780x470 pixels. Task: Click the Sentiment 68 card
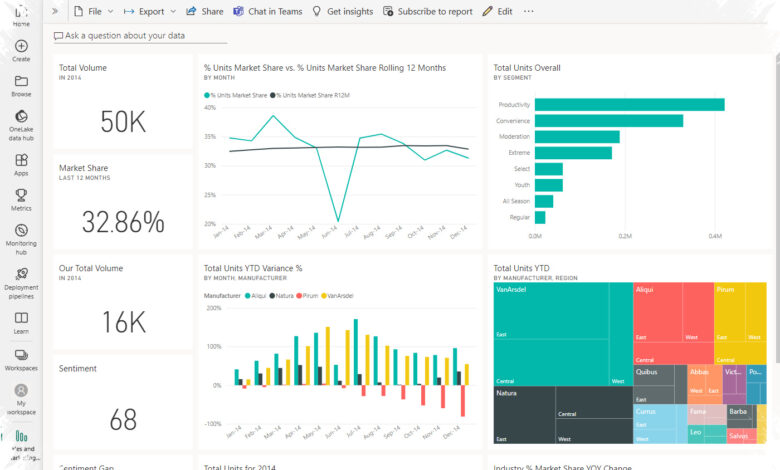pos(123,402)
